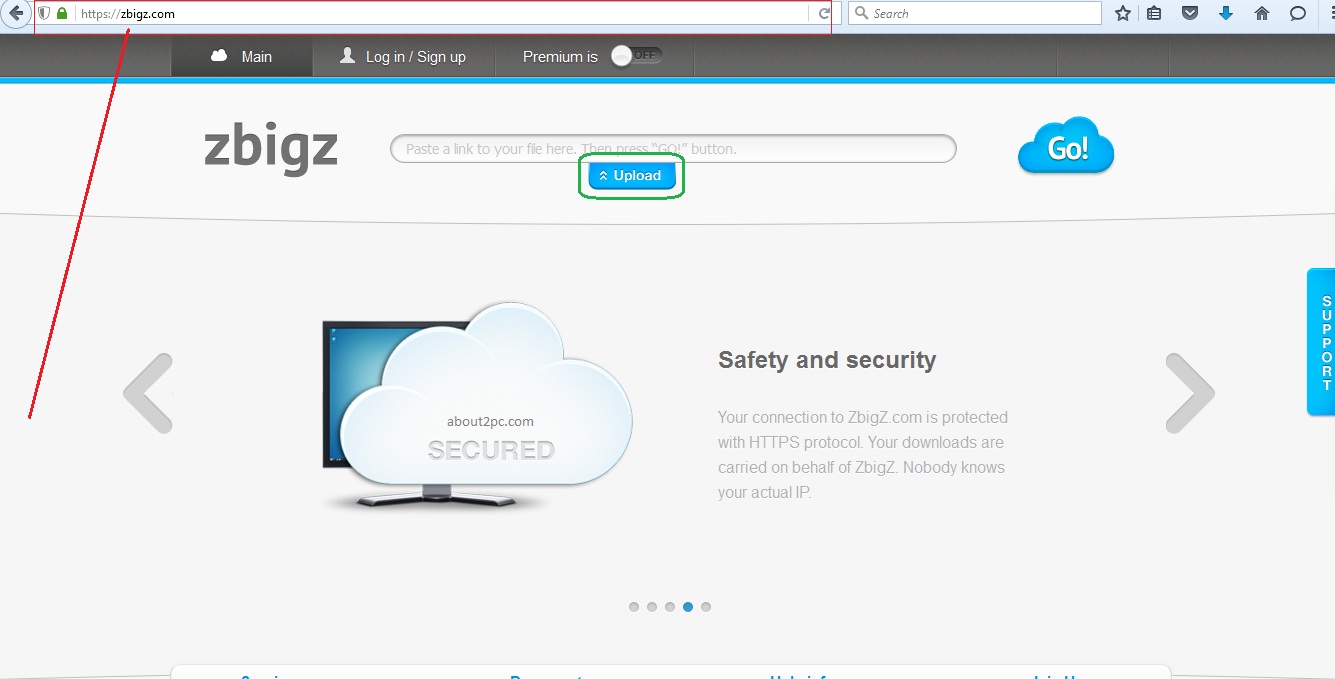Open the Downloads arrow icon

coord(1226,14)
